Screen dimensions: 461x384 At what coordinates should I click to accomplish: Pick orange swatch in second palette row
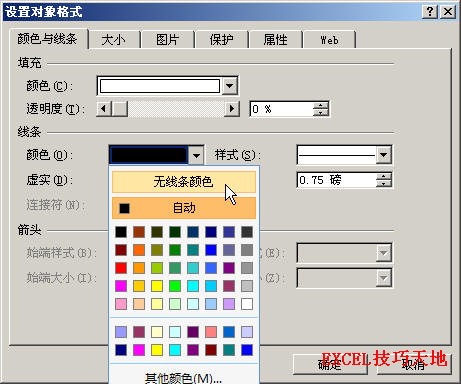[x=139, y=250]
